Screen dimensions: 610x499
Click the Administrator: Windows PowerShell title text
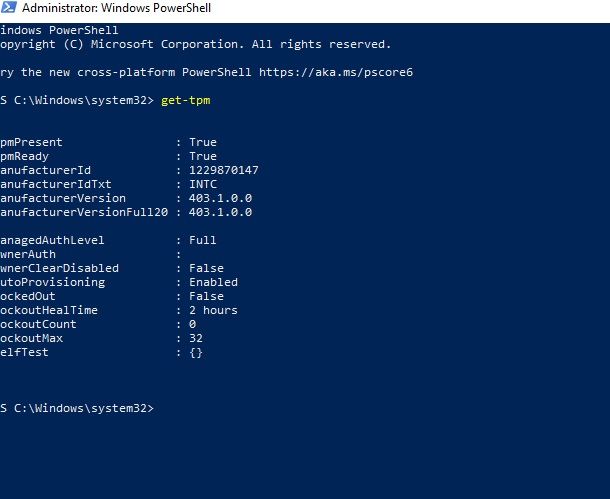click(x=116, y=8)
